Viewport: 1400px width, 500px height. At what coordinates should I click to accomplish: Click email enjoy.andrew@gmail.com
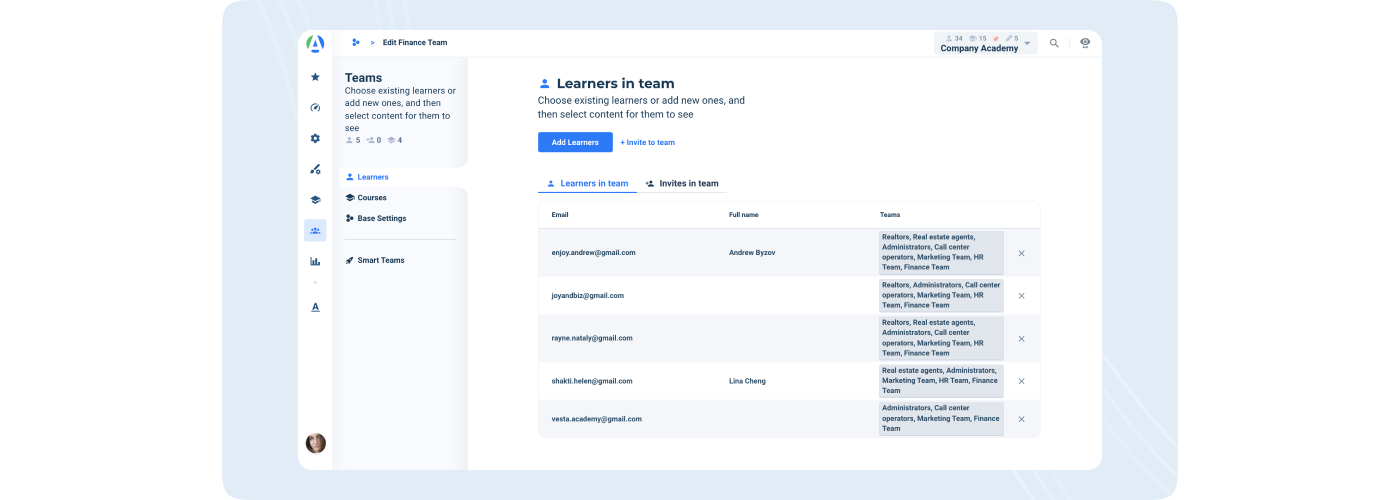tap(593, 253)
